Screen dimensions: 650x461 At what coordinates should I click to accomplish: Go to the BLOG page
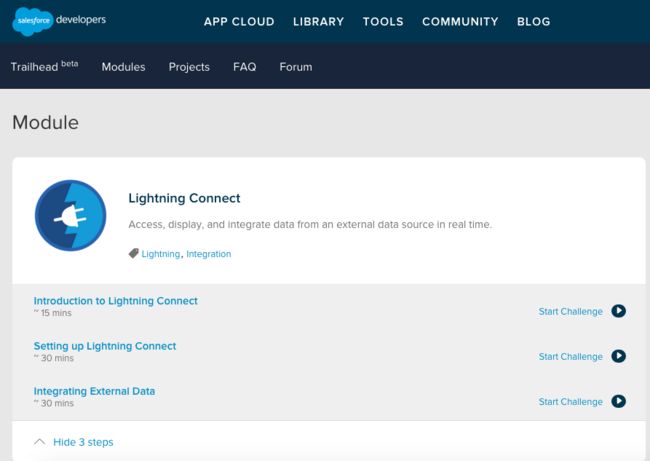coord(534,22)
